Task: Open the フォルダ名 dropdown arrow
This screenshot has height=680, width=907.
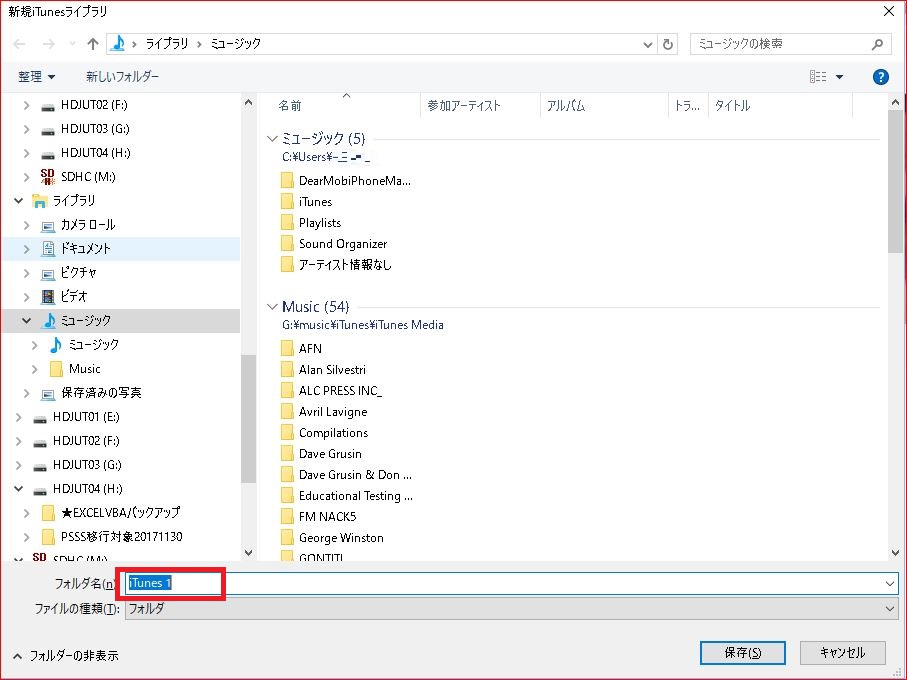Action: (890, 583)
